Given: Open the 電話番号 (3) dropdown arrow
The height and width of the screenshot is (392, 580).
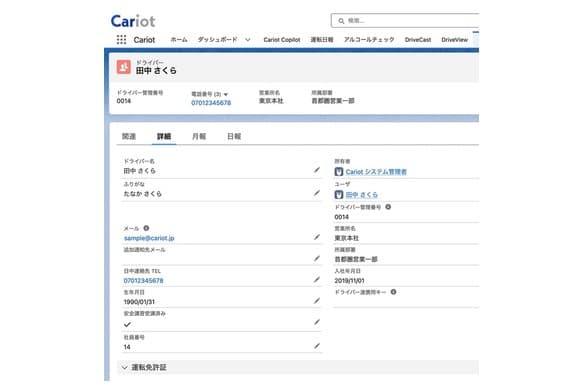Looking at the screenshot, I should (x=226, y=94).
